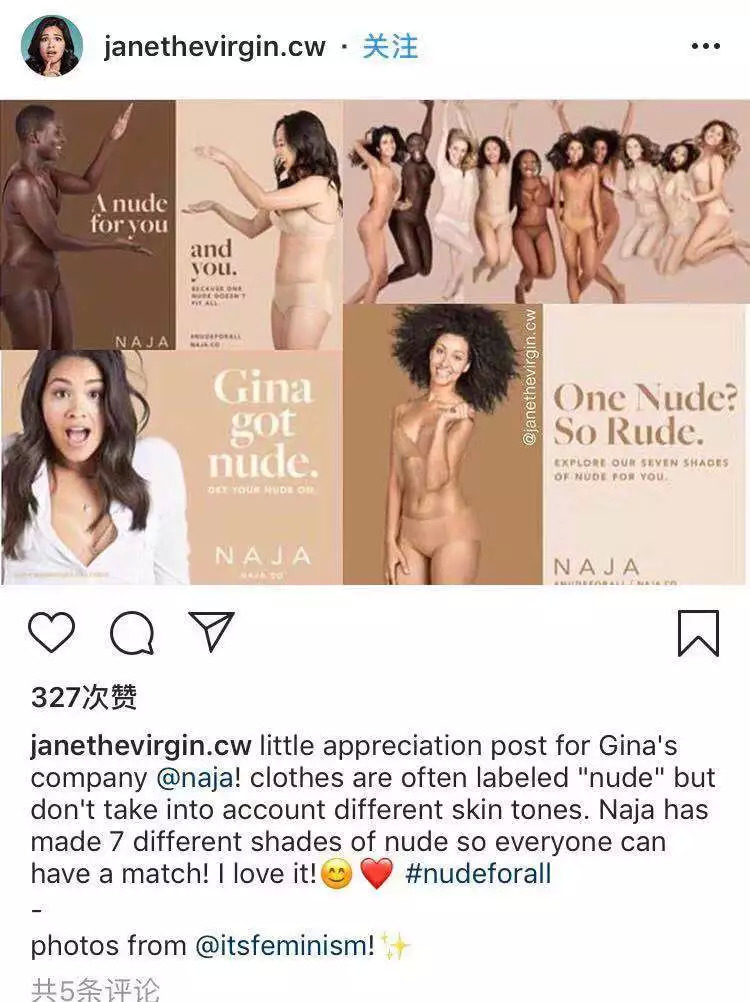Tap the caption's janethevirgin.cw username

click(141, 746)
